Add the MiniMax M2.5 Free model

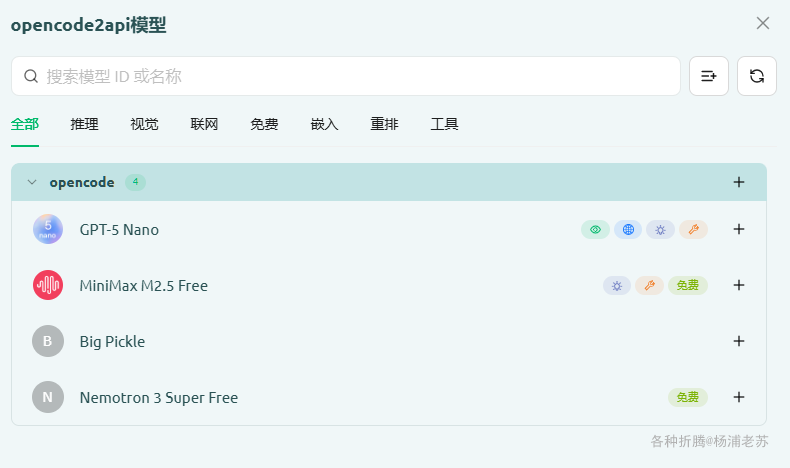[739, 285]
